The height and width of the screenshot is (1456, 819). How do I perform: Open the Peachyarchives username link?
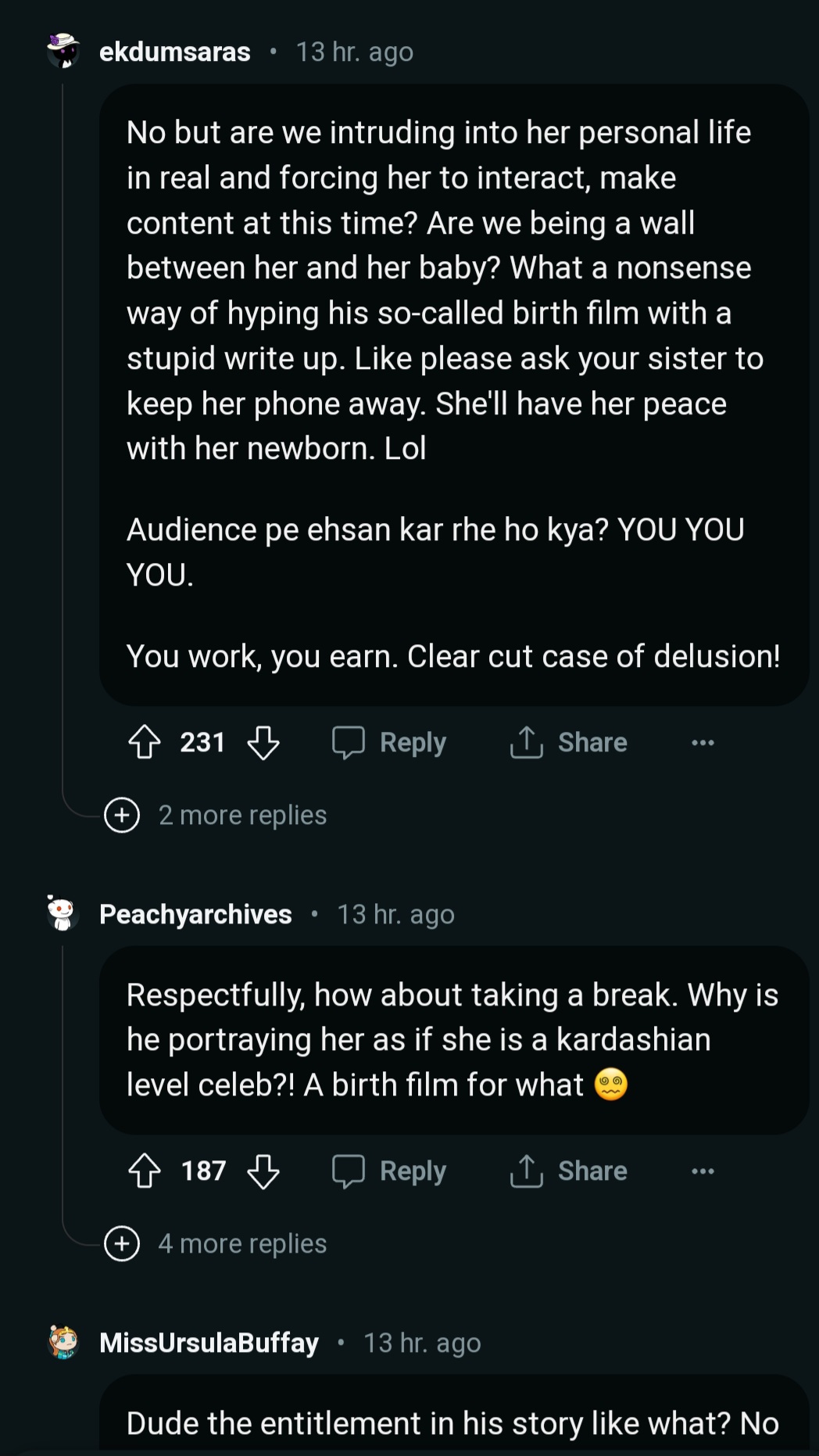(x=195, y=914)
